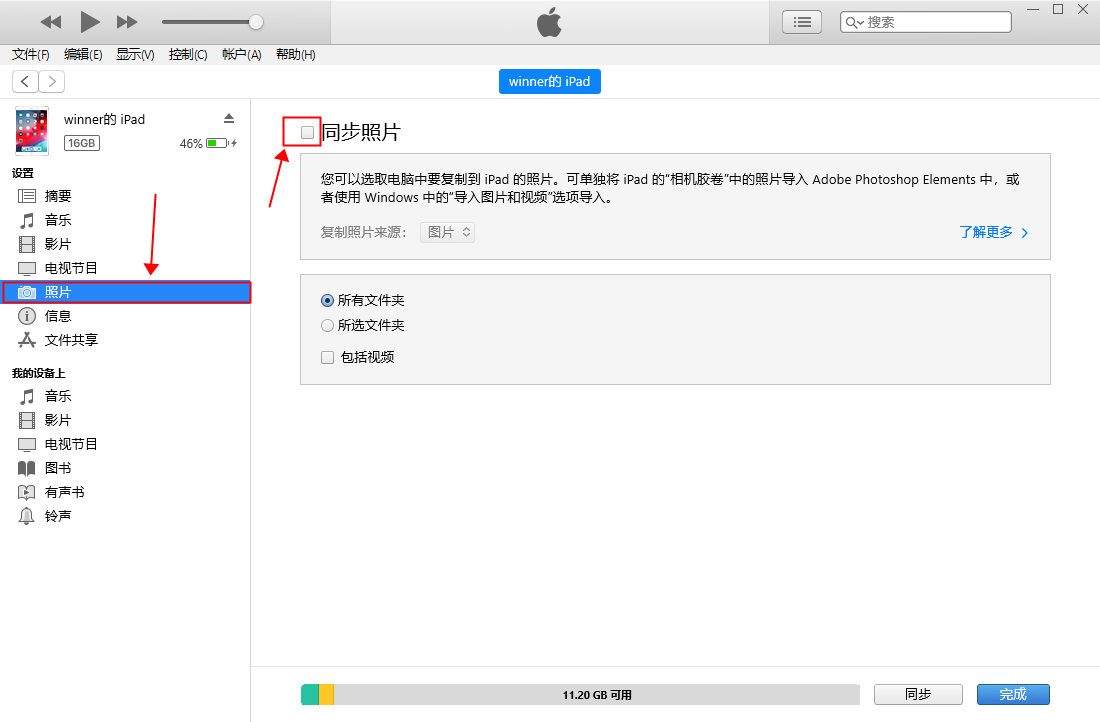Open the 文件(F) menu
Viewport: 1100px width, 722px height.
pos(30,55)
